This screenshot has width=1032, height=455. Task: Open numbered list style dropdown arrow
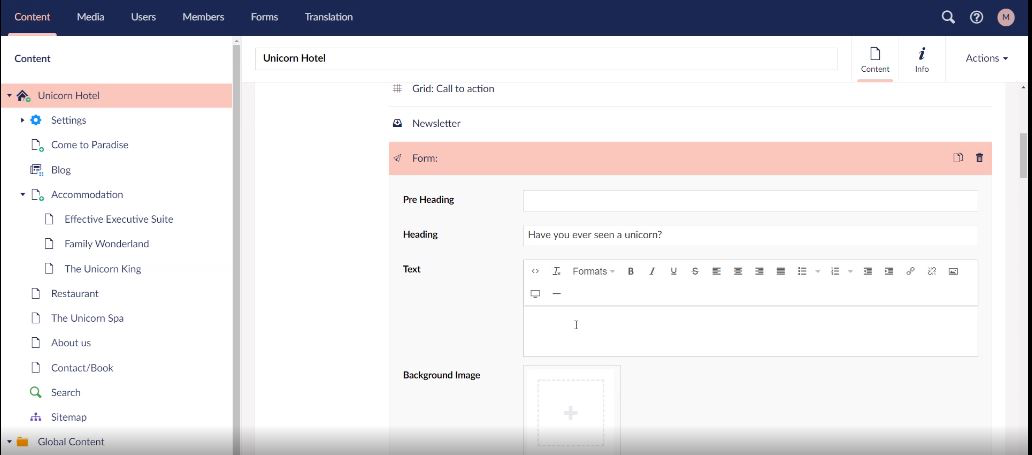(x=850, y=271)
